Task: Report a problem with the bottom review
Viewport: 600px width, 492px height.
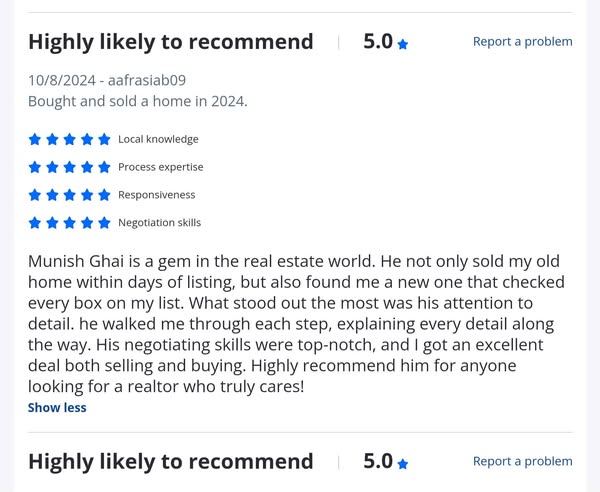Action: click(522, 461)
